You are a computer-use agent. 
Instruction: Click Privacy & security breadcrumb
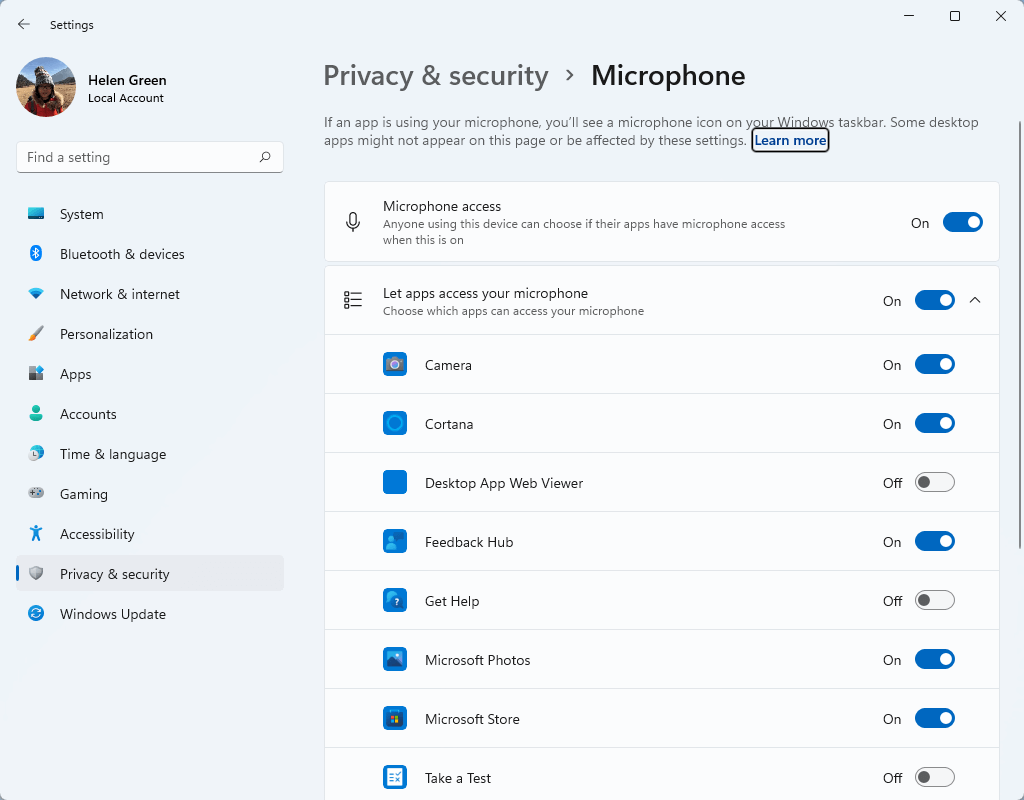tap(436, 76)
